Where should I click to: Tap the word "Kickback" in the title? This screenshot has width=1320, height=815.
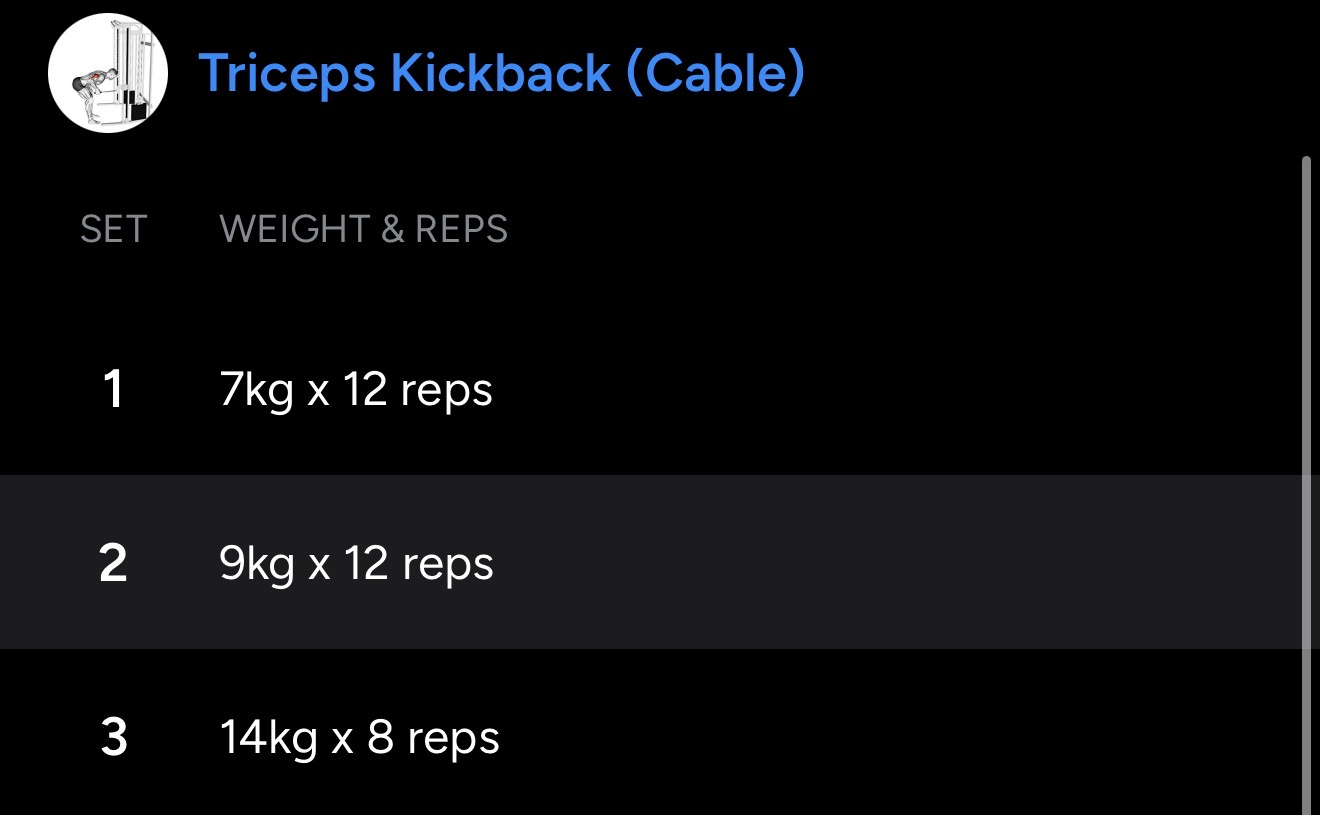pyautogui.click(x=500, y=73)
